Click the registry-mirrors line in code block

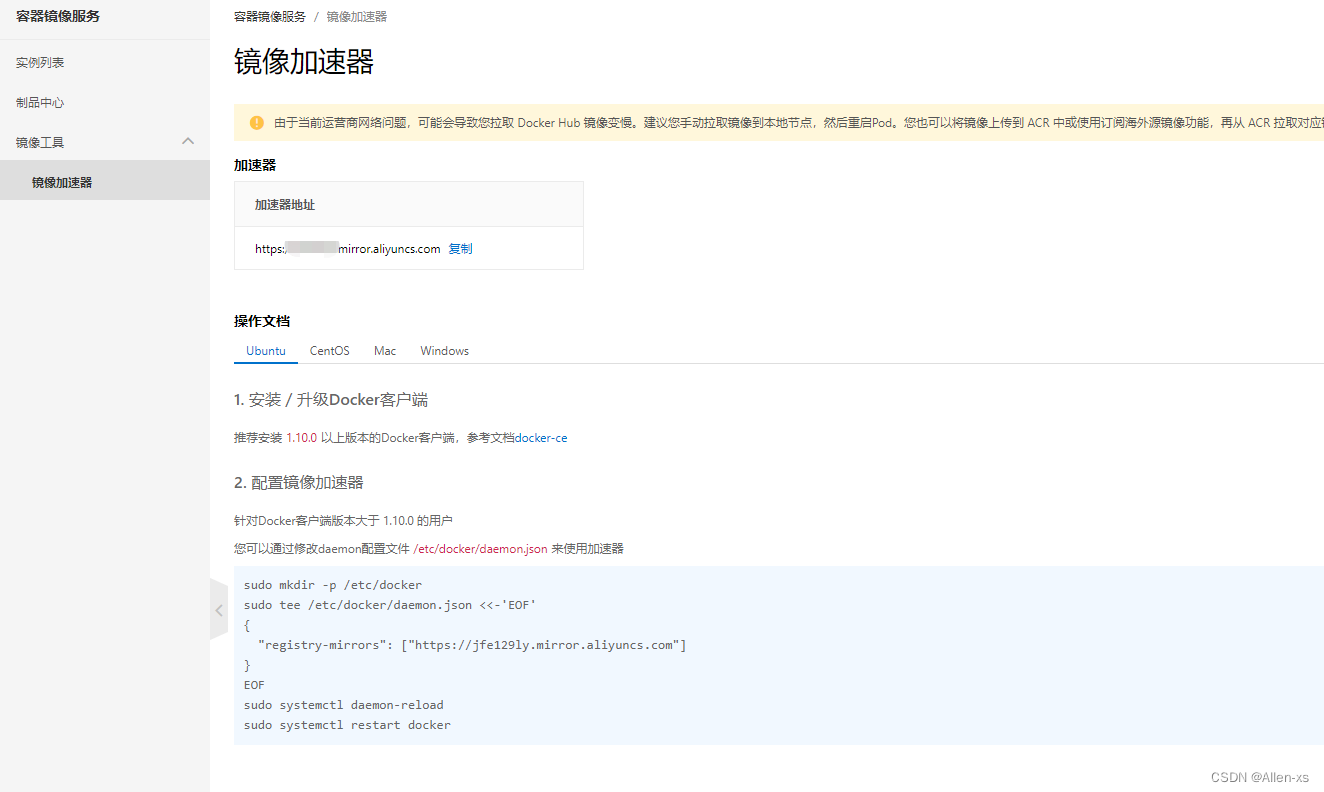pos(472,645)
